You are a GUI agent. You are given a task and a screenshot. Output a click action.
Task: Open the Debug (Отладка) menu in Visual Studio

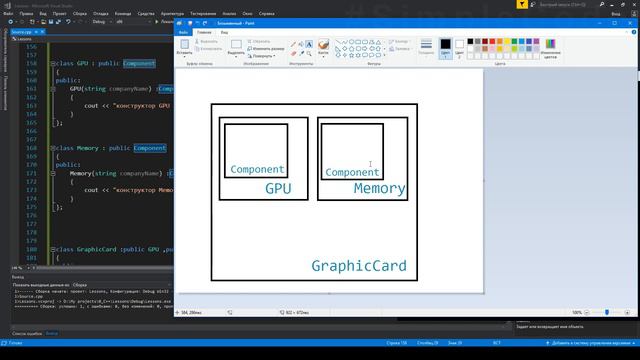101,13
